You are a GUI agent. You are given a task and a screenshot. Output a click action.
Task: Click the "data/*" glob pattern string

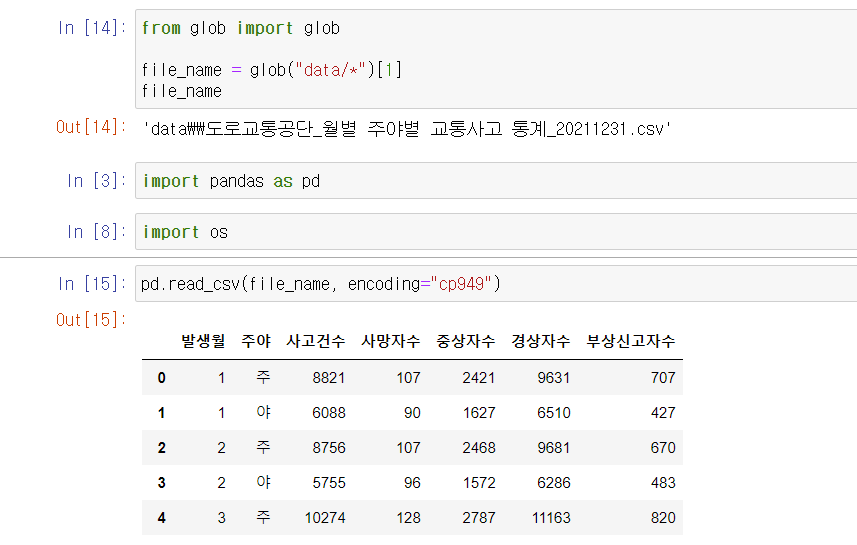(x=330, y=70)
